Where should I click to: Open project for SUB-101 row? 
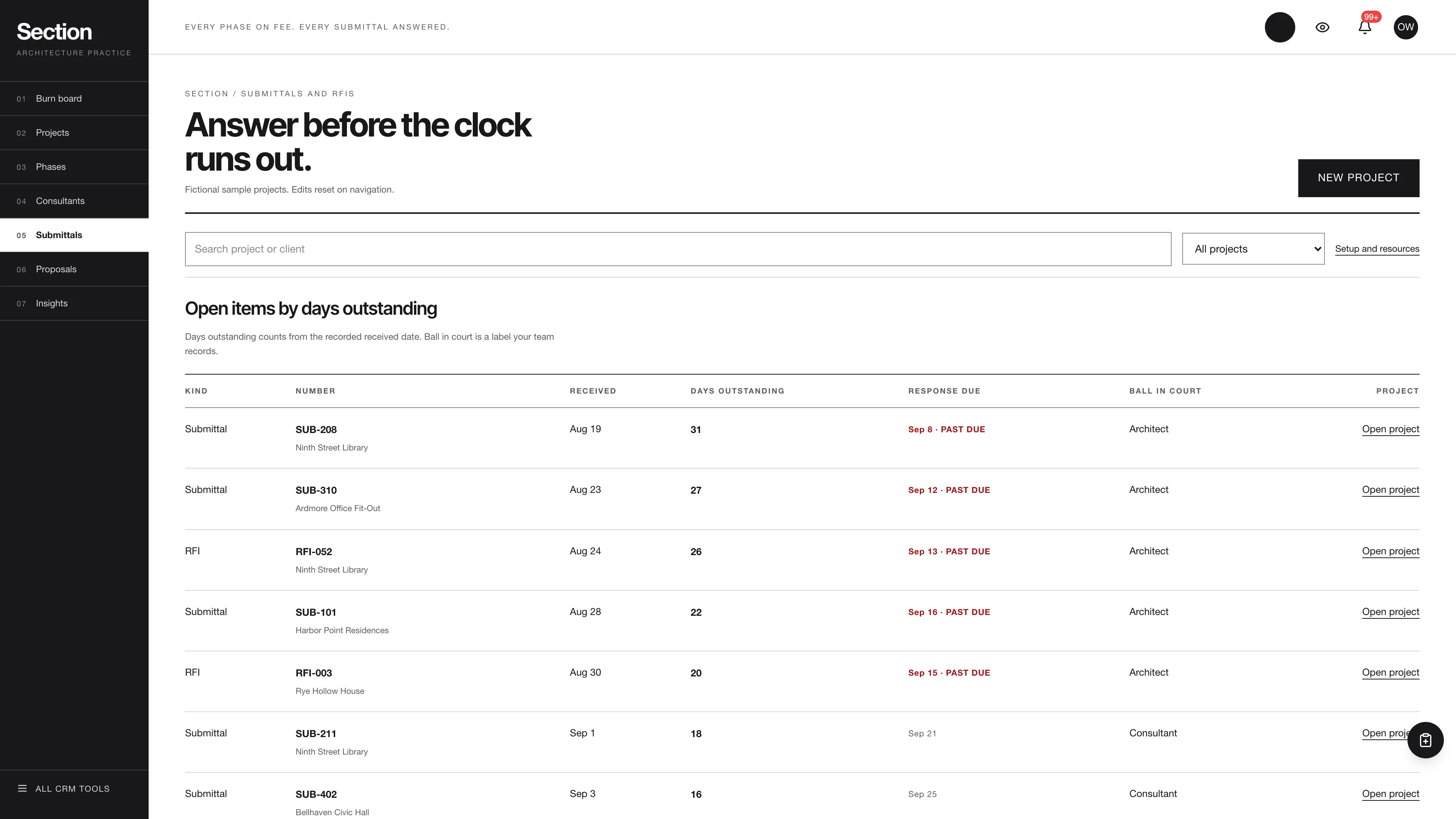click(x=1390, y=612)
